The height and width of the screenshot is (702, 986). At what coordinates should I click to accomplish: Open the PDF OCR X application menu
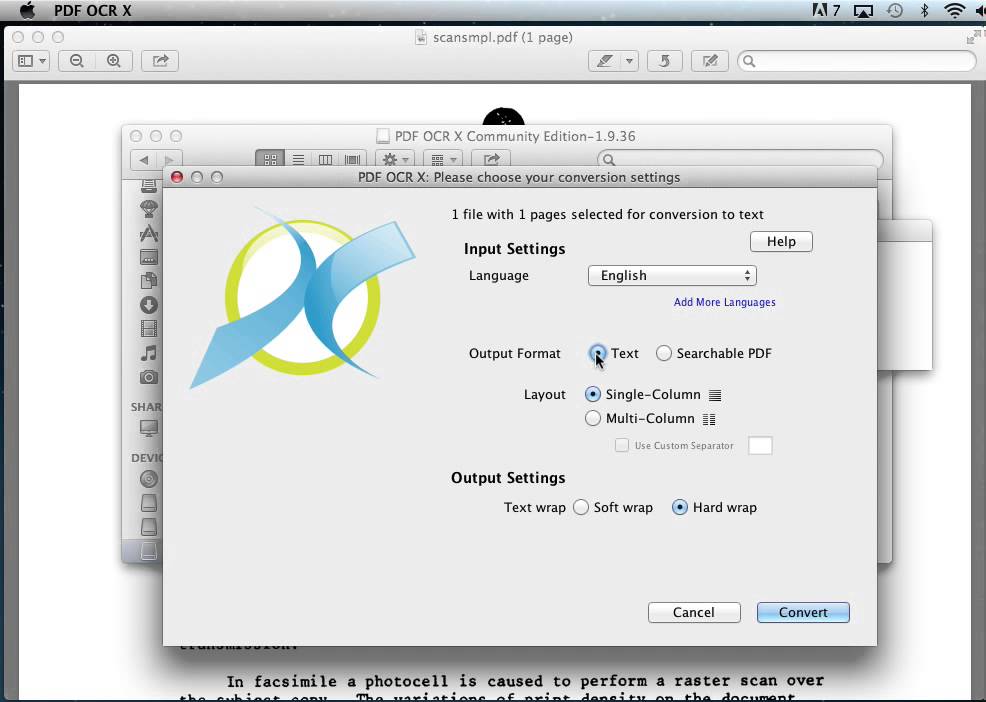(92, 10)
